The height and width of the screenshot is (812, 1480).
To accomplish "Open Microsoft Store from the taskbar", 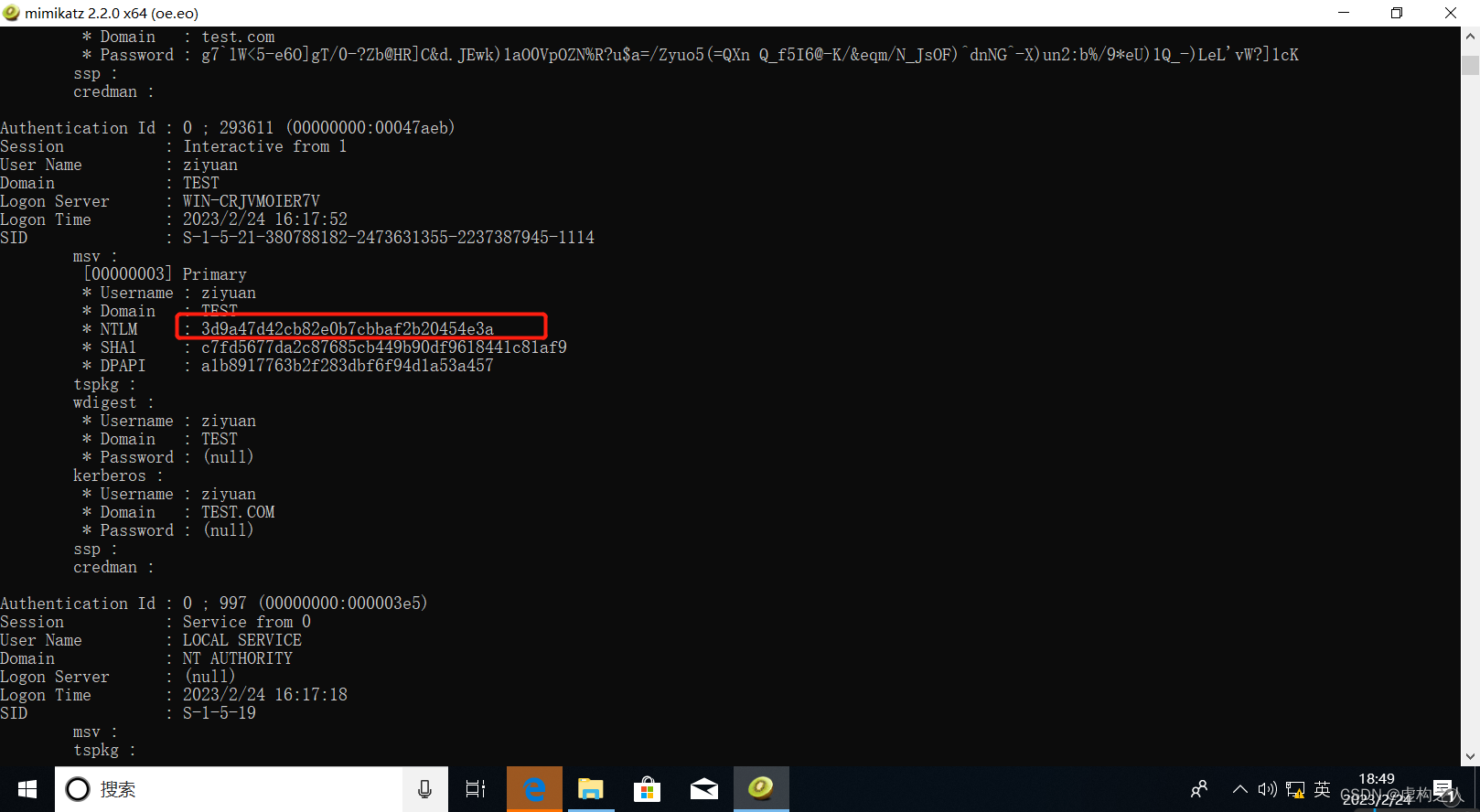I will point(648,789).
